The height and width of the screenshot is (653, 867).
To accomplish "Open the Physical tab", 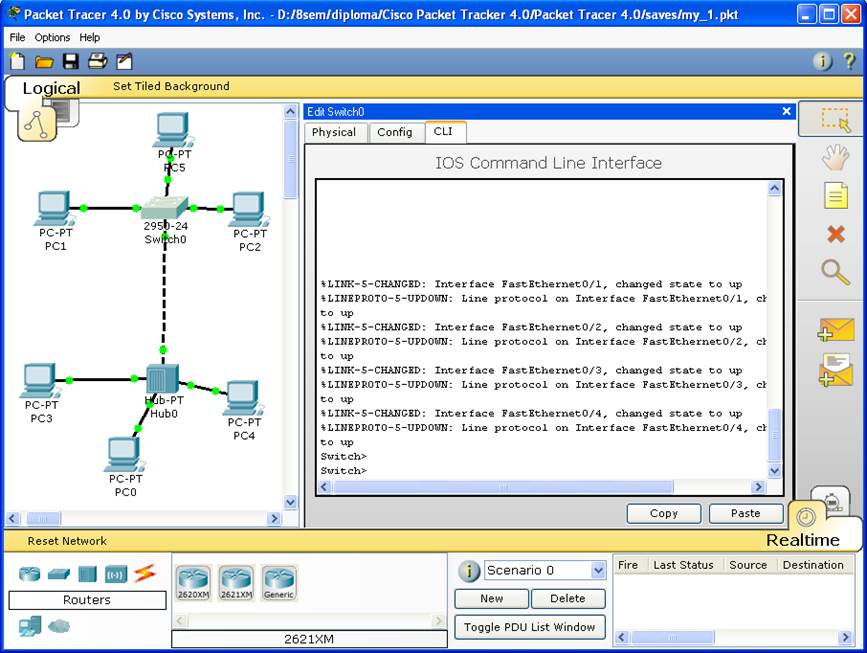I will click(x=334, y=132).
